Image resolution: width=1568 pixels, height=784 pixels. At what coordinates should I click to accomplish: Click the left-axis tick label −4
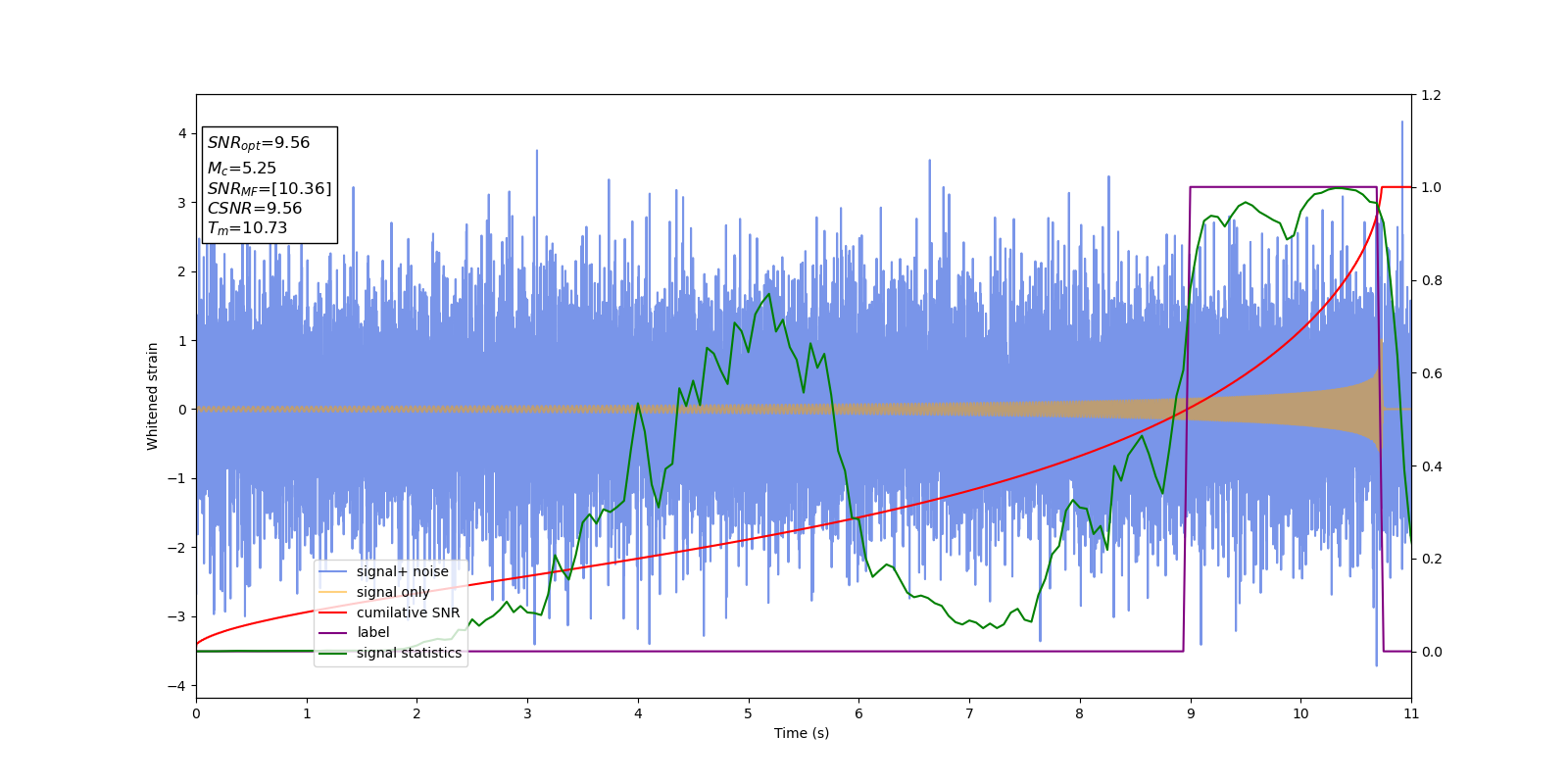tap(177, 686)
